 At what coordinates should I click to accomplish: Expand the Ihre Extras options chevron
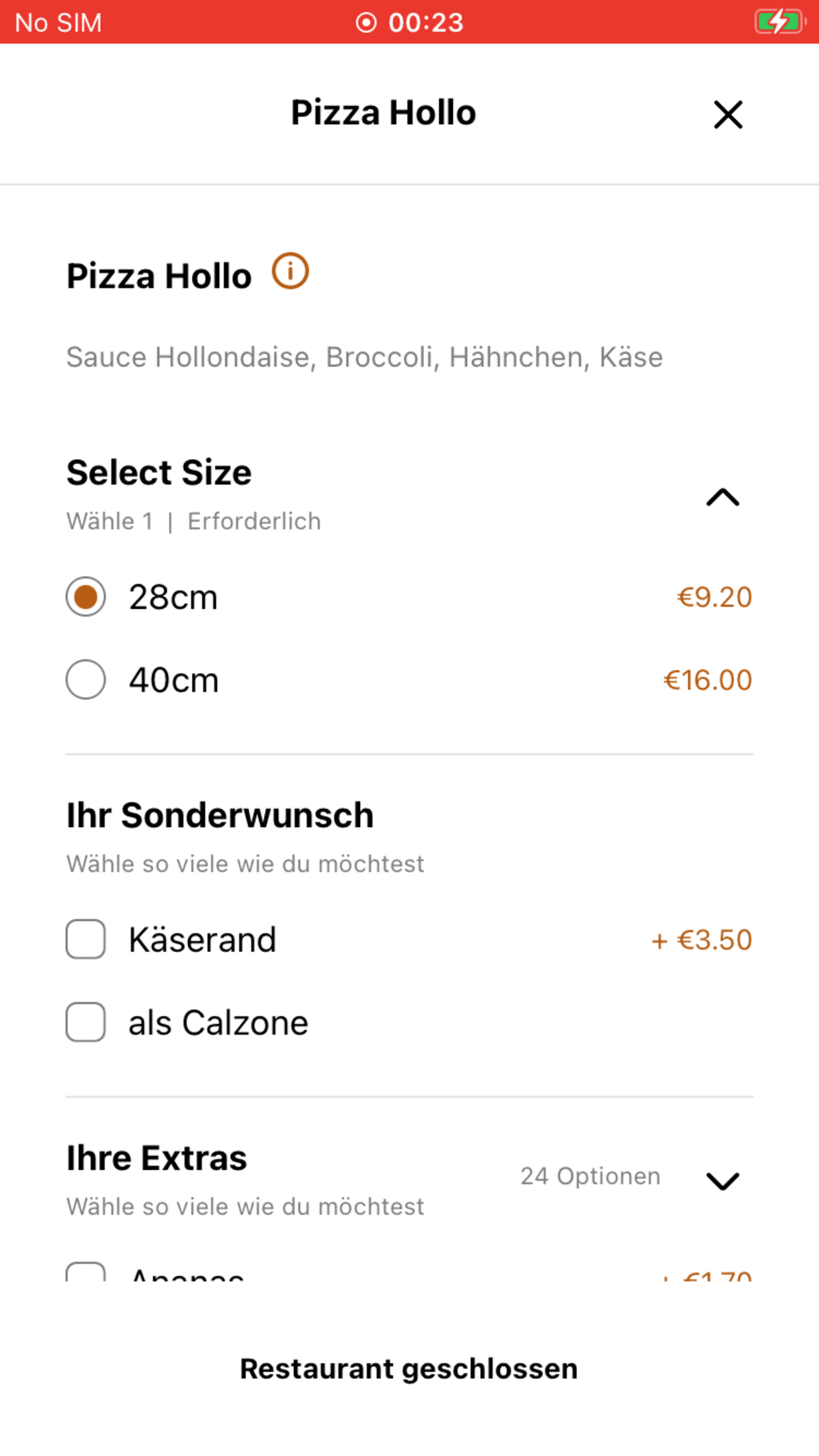(723, 1180)
